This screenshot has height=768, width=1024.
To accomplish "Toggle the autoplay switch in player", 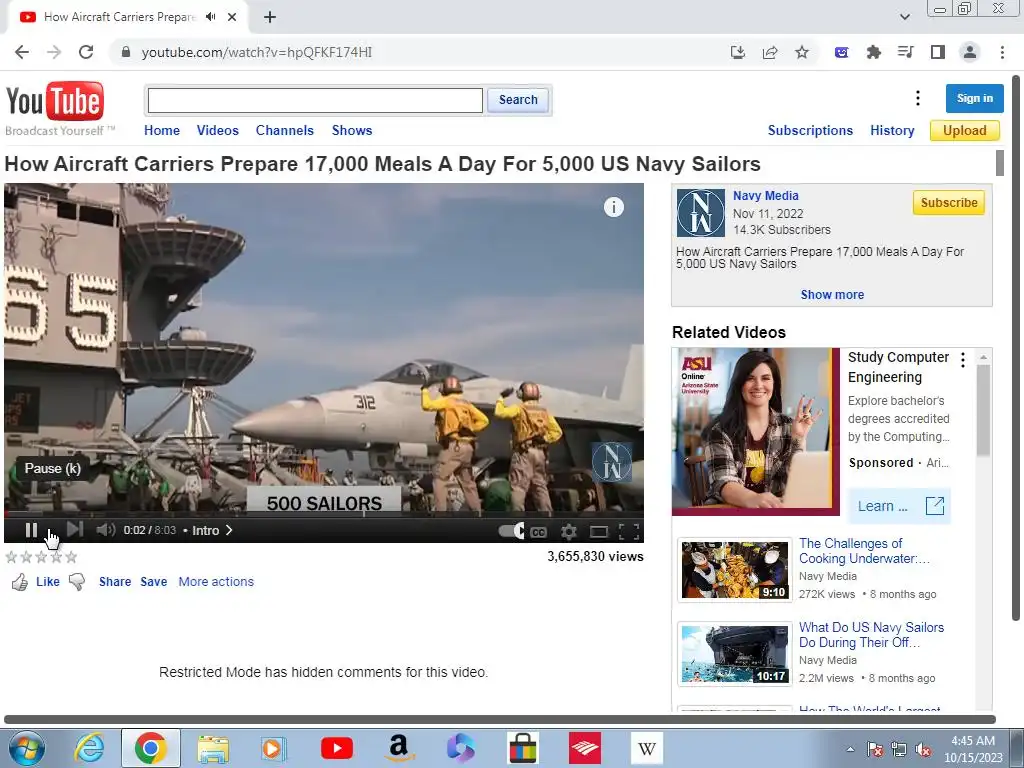I will (511, 531).
